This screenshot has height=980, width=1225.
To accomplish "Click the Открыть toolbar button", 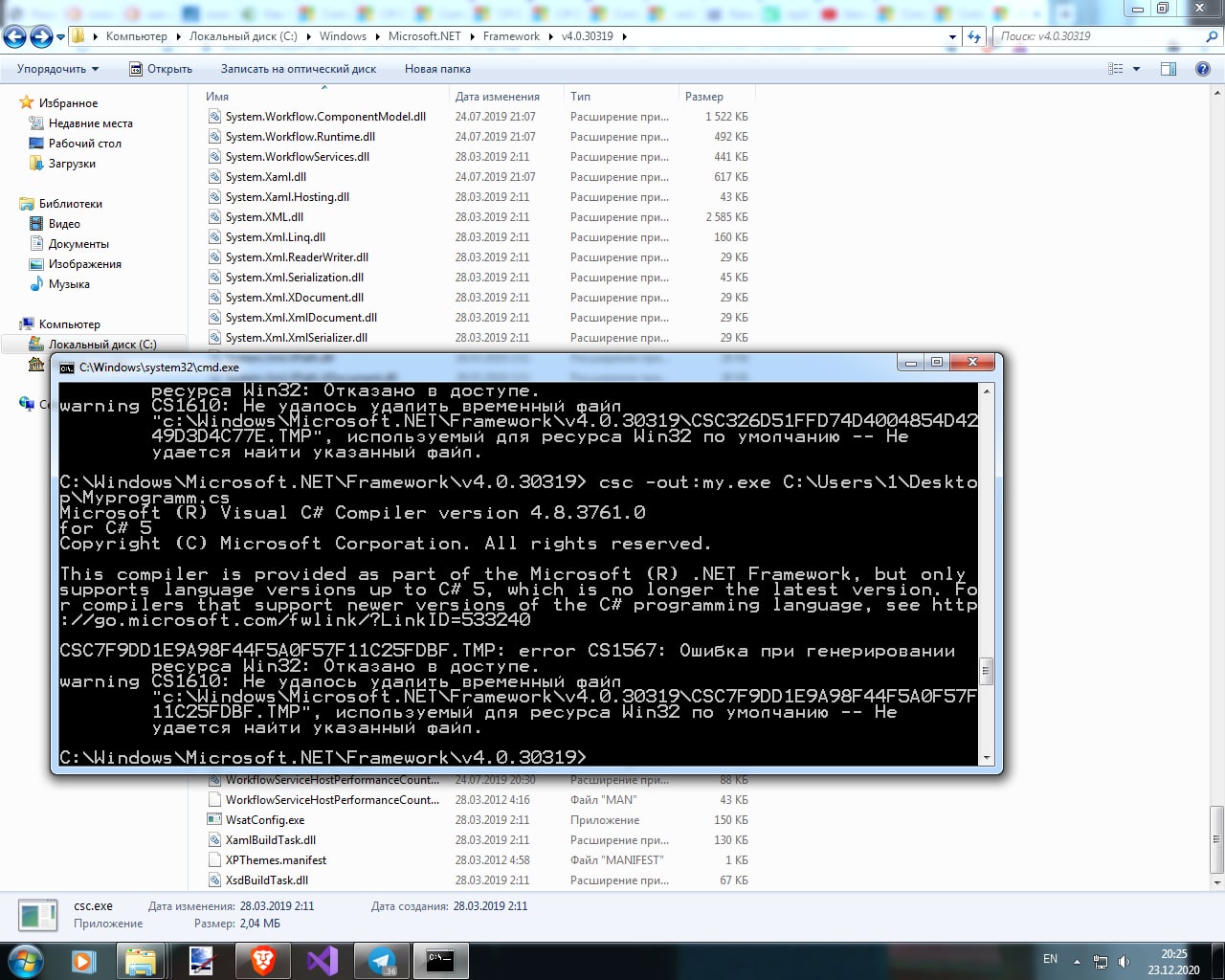I will click(x=161, y=69).
